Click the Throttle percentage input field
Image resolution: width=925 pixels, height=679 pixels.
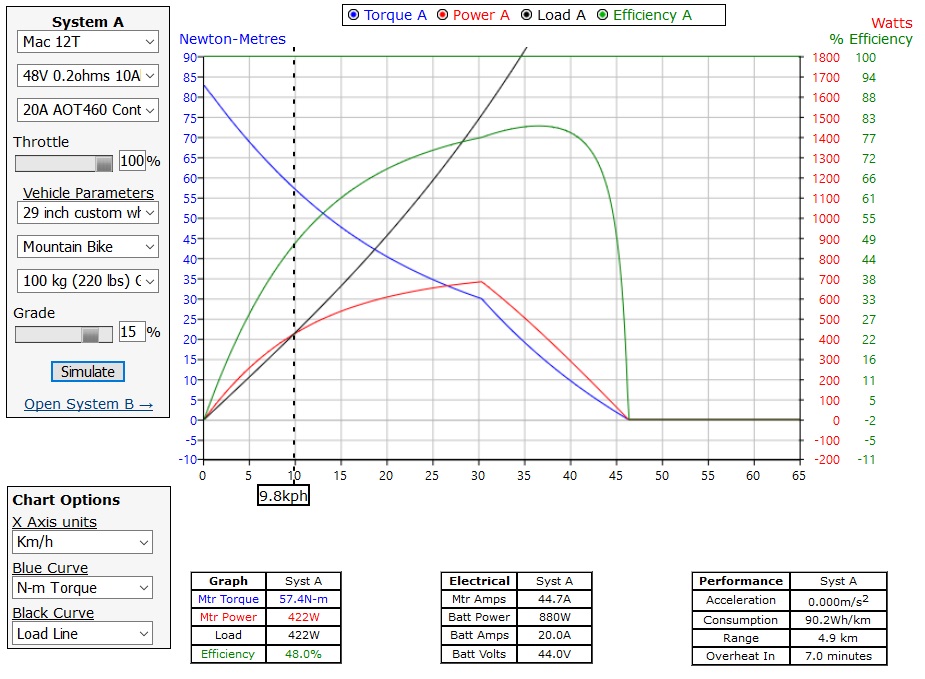tap(132, 161)
